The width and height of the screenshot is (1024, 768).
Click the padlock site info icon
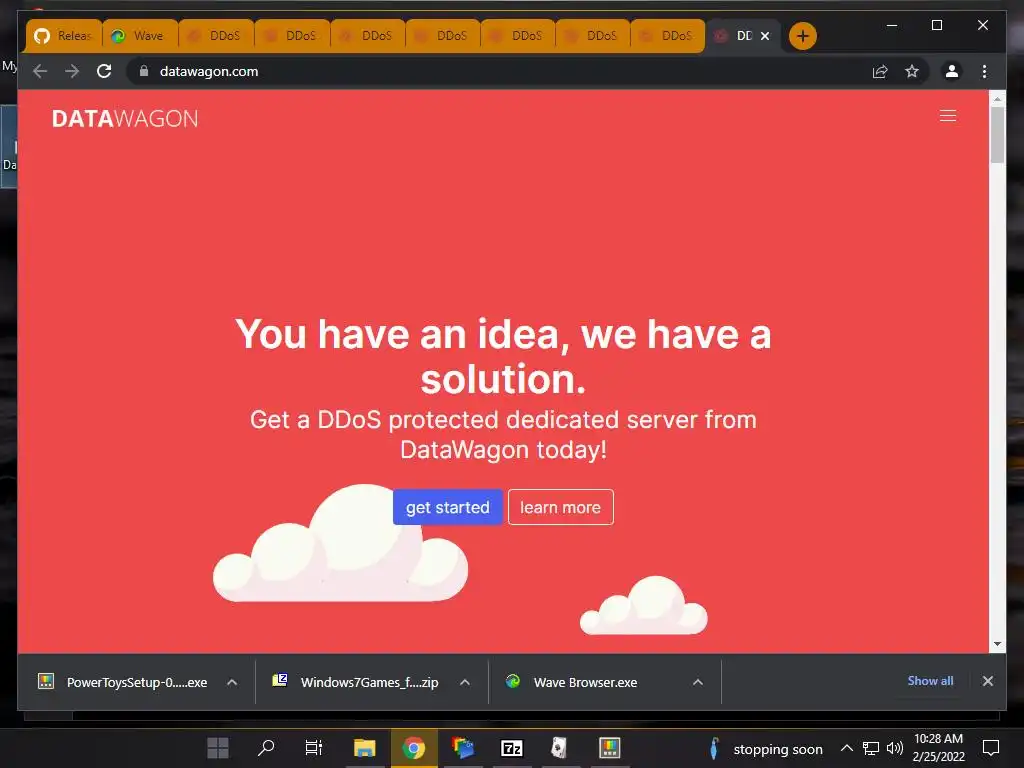(144, 71)
